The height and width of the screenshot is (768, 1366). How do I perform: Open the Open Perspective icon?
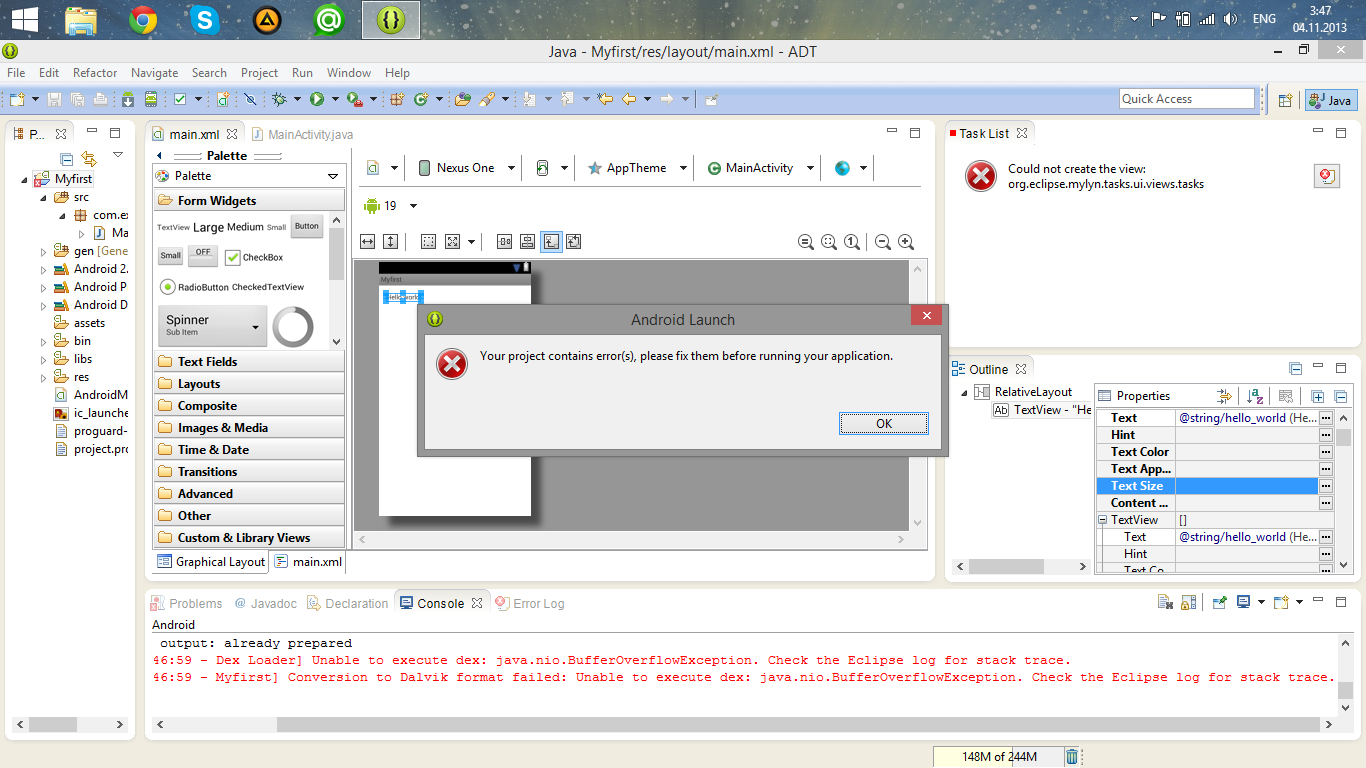[1286, 100]
